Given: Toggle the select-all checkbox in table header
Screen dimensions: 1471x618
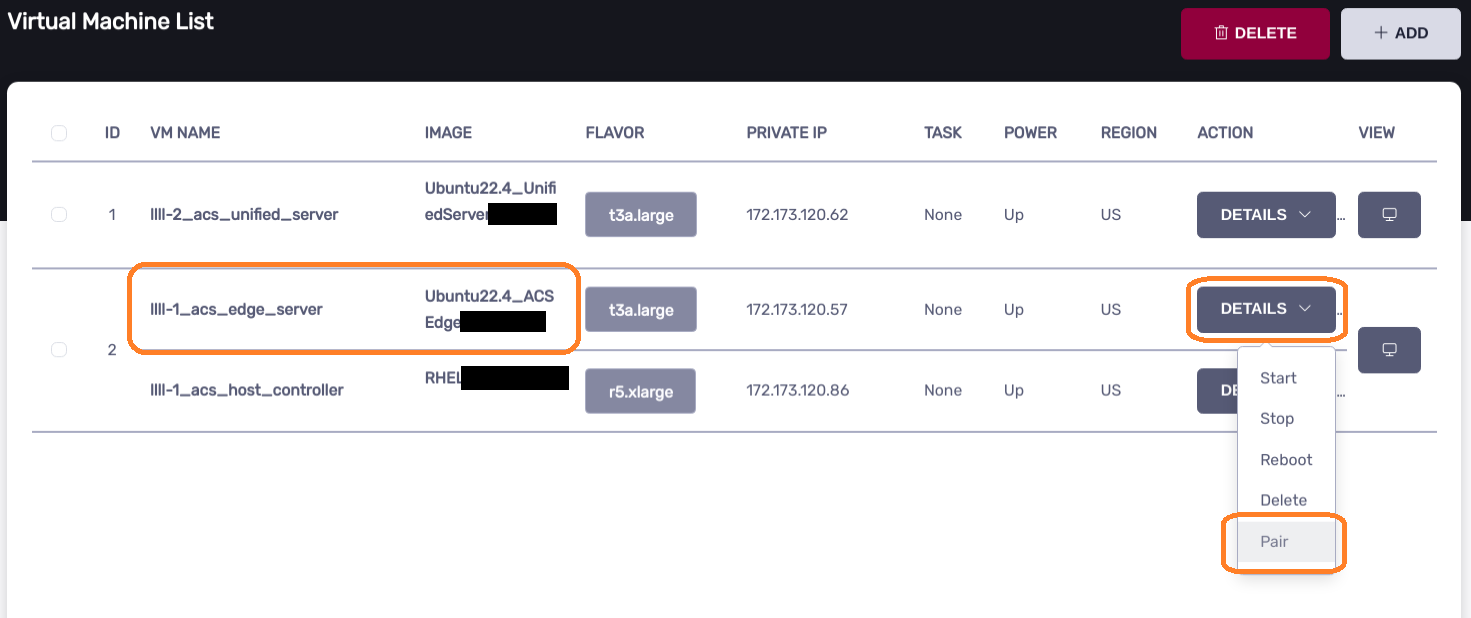Looking at the screenshot, I should (x=59, y=133).
